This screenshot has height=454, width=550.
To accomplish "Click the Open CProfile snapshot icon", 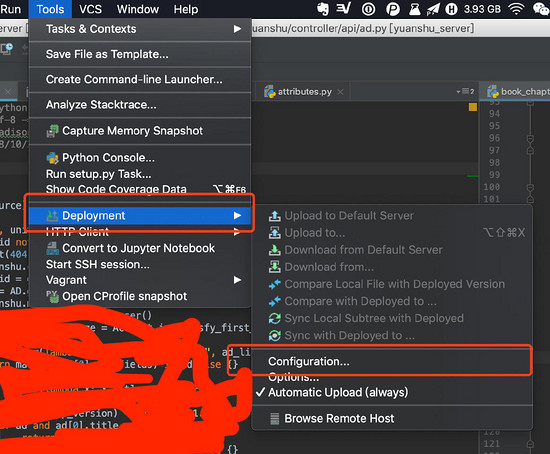I will 53,296.
